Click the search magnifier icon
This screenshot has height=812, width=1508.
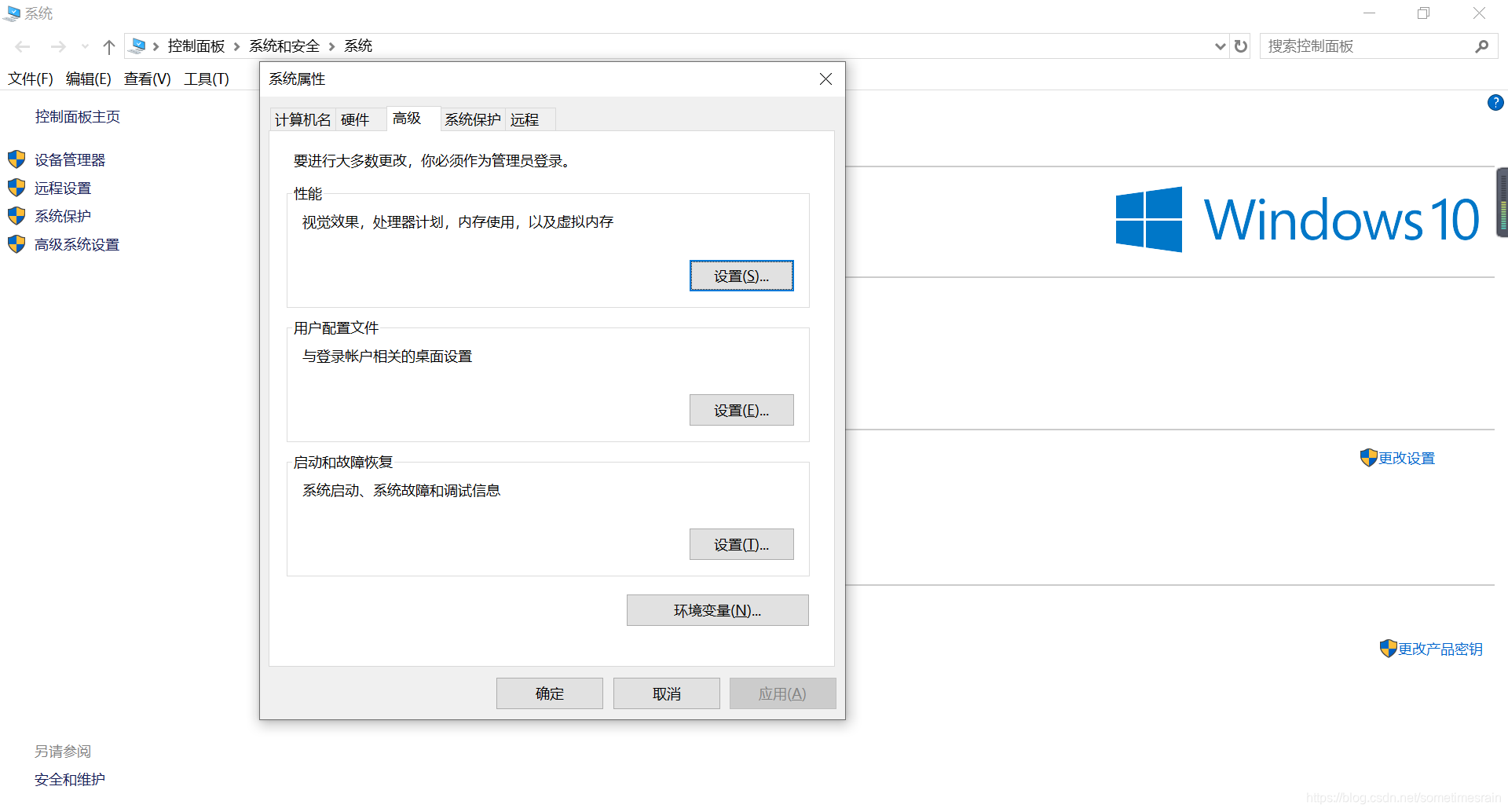[1482, 46]
